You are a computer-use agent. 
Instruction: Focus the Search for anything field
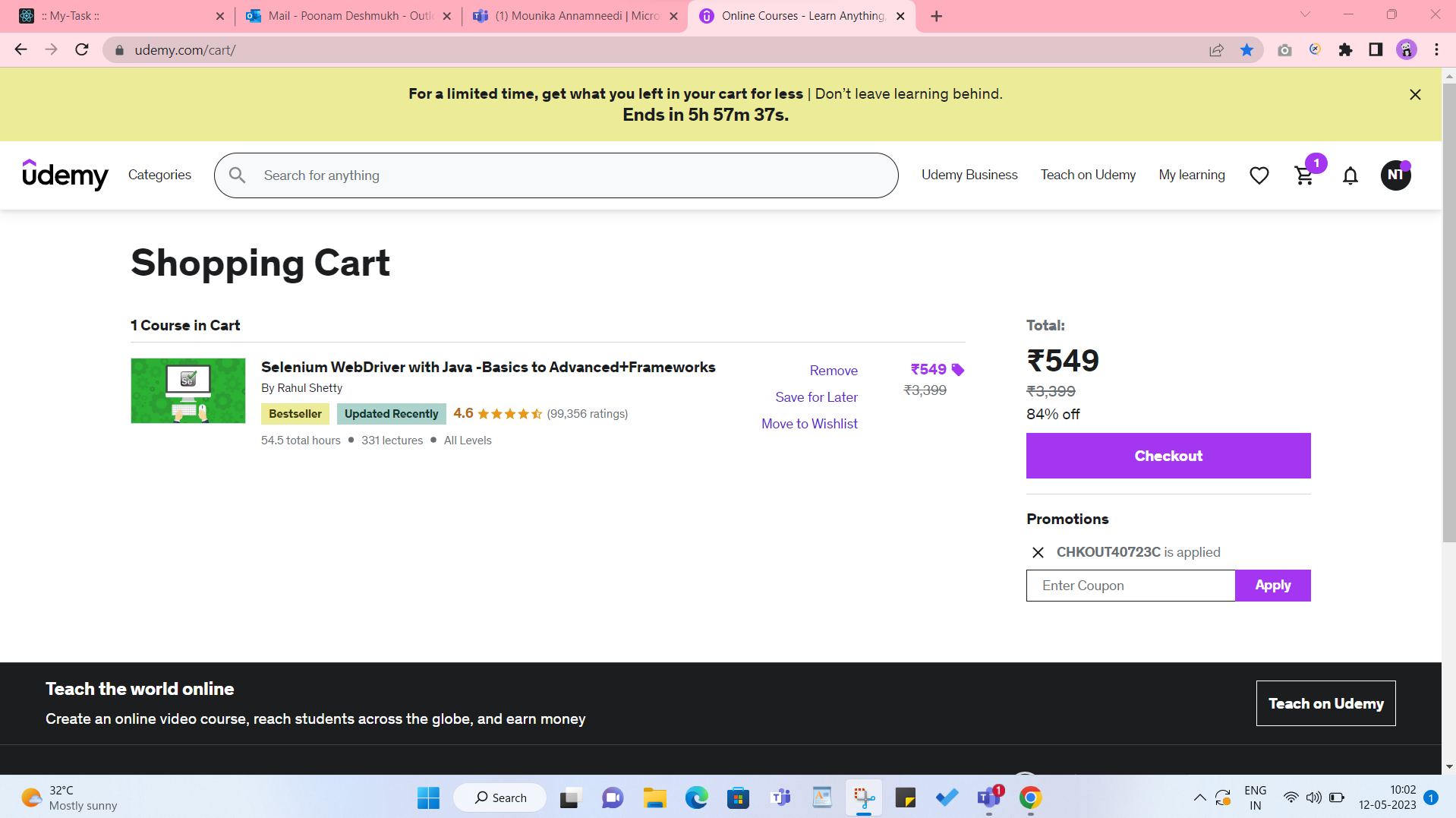click(556, 175)
